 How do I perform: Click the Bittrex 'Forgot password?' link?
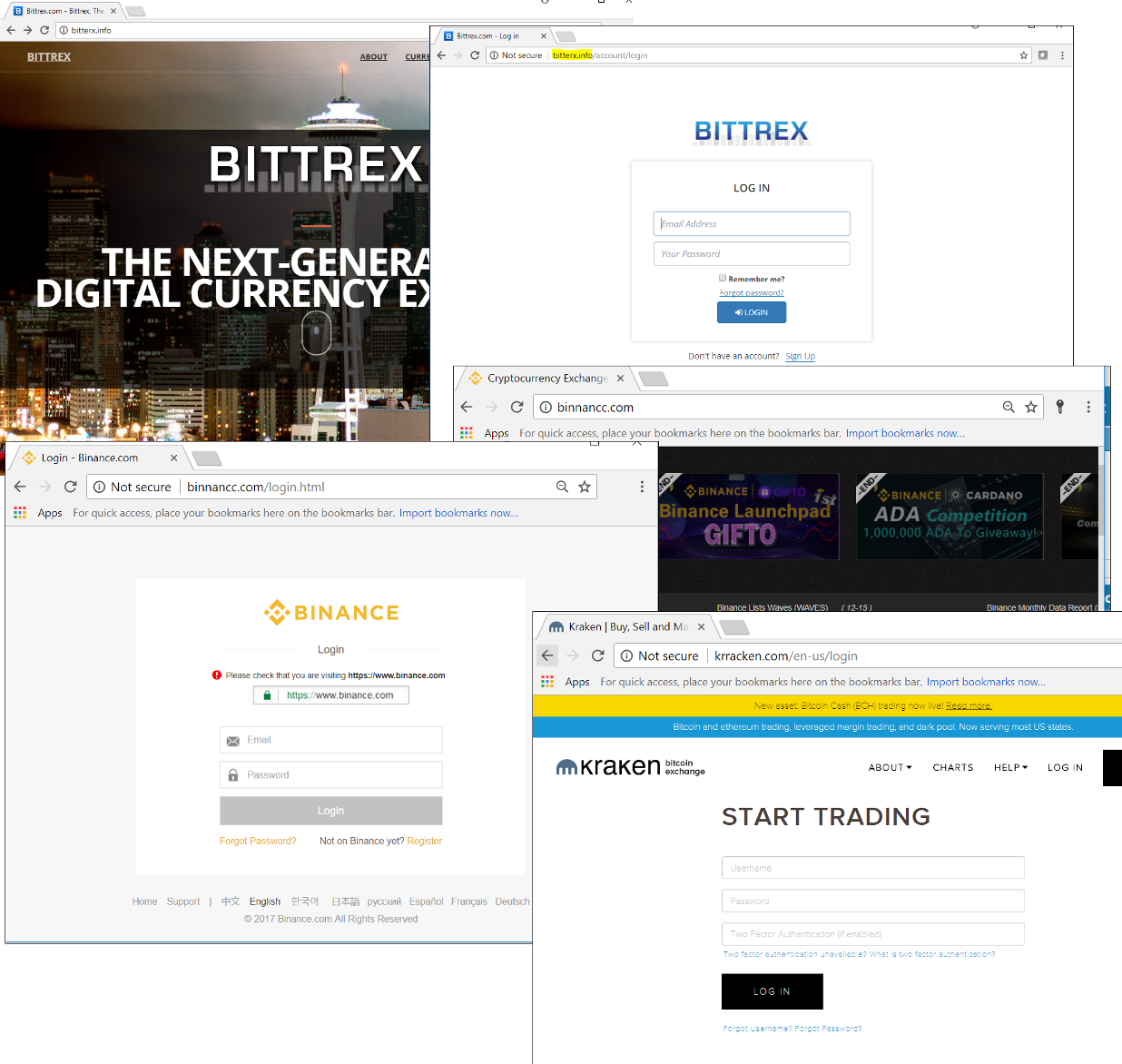click(752, 293)
